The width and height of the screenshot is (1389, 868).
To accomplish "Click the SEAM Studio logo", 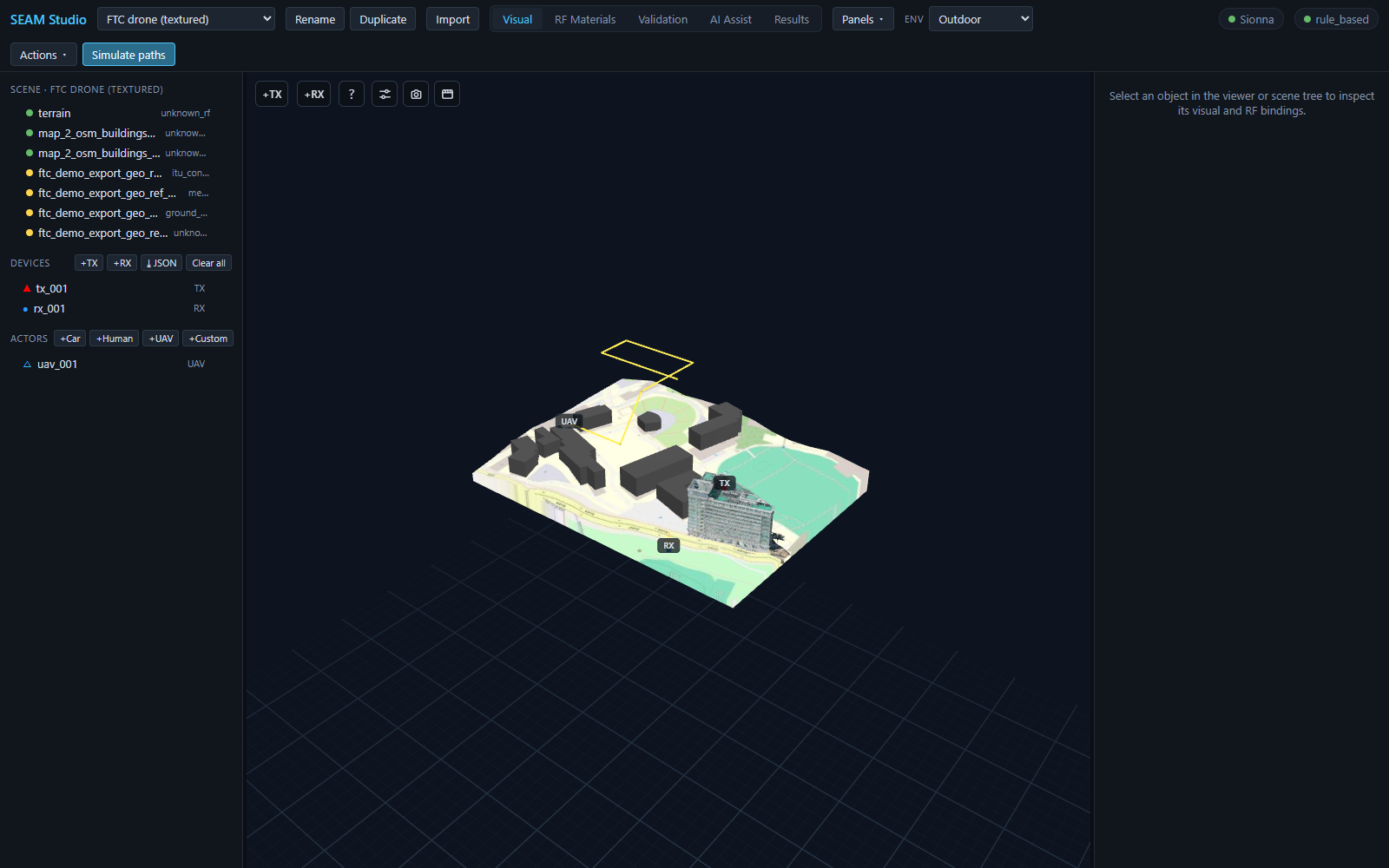I will click(x=49, y=19).
